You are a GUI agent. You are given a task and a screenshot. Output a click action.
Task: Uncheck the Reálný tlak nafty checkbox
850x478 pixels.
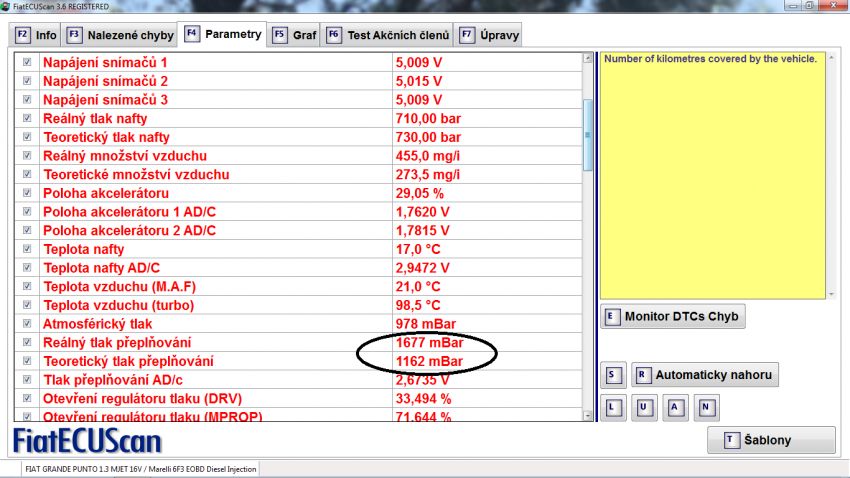pos(27,118)
